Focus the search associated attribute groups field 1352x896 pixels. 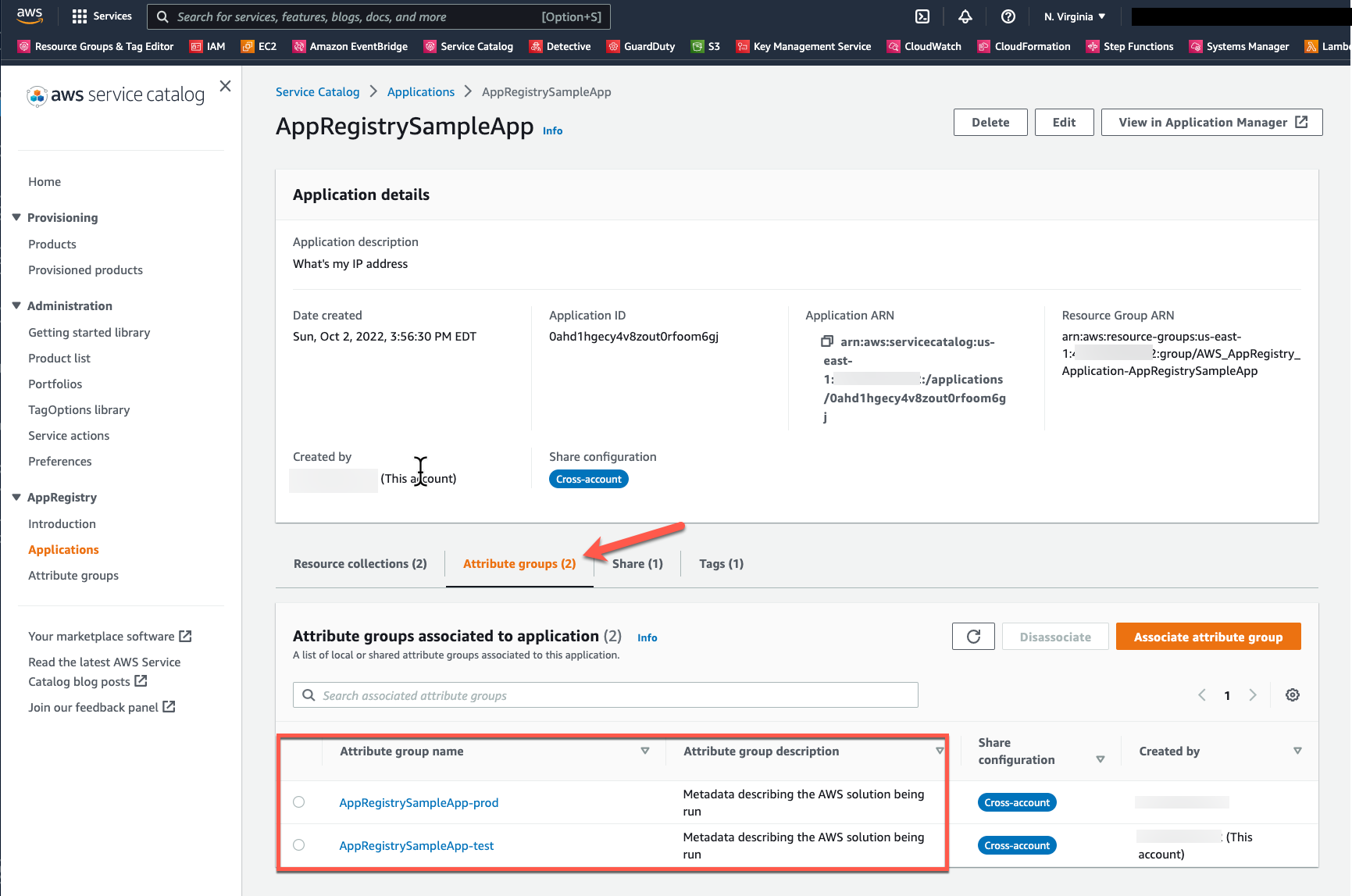click(x=605, y=695)
